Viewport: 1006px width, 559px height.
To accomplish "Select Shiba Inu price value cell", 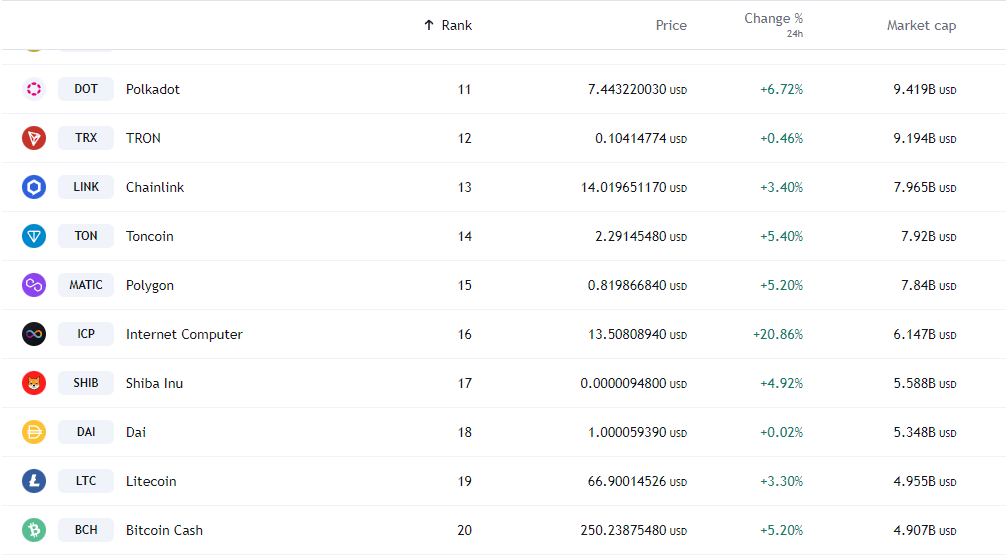I will pyautogui.click(x=632, y=383).
